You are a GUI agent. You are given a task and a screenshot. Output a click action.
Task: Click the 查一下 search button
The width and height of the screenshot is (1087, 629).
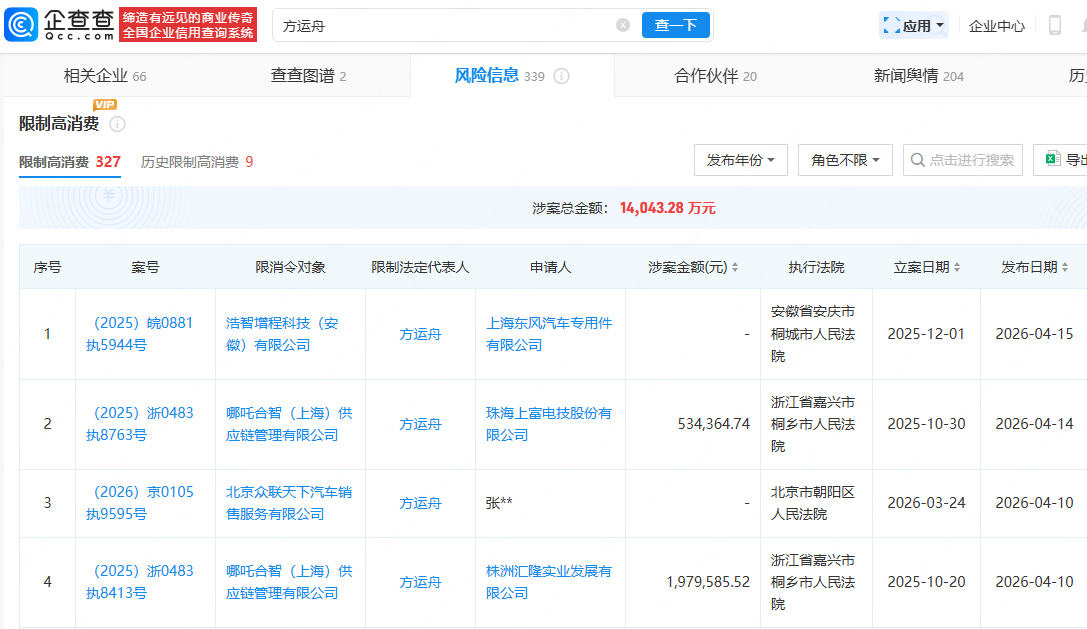[675, 25]
